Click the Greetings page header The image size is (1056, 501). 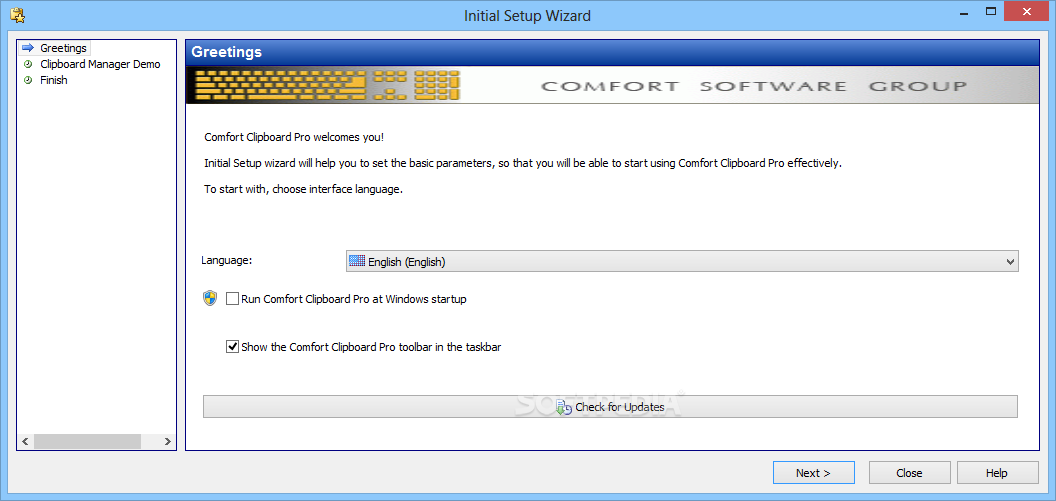(612, 52)
